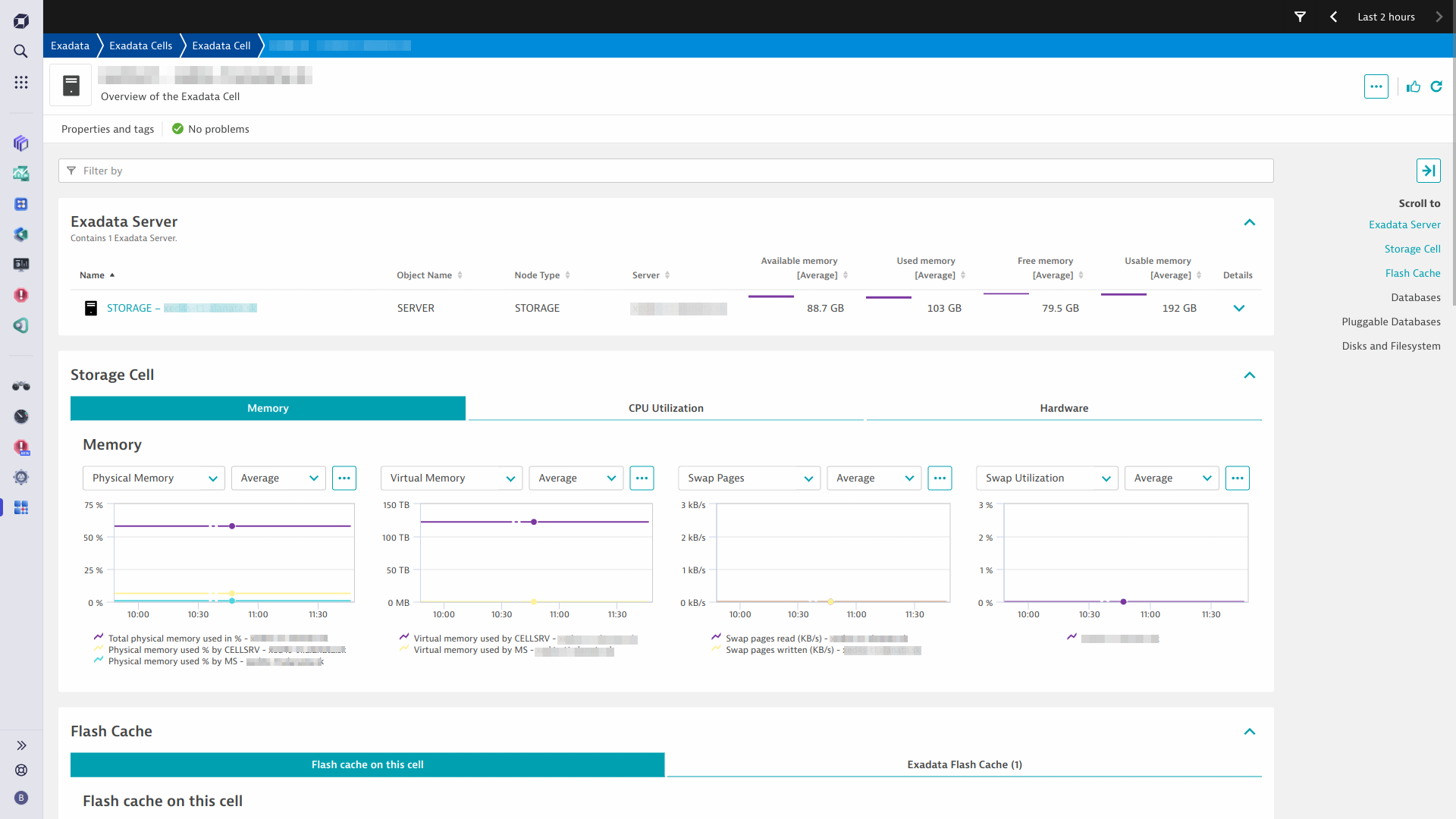Open the app launcher grid

pyautogui.click(x=20, y=82)
